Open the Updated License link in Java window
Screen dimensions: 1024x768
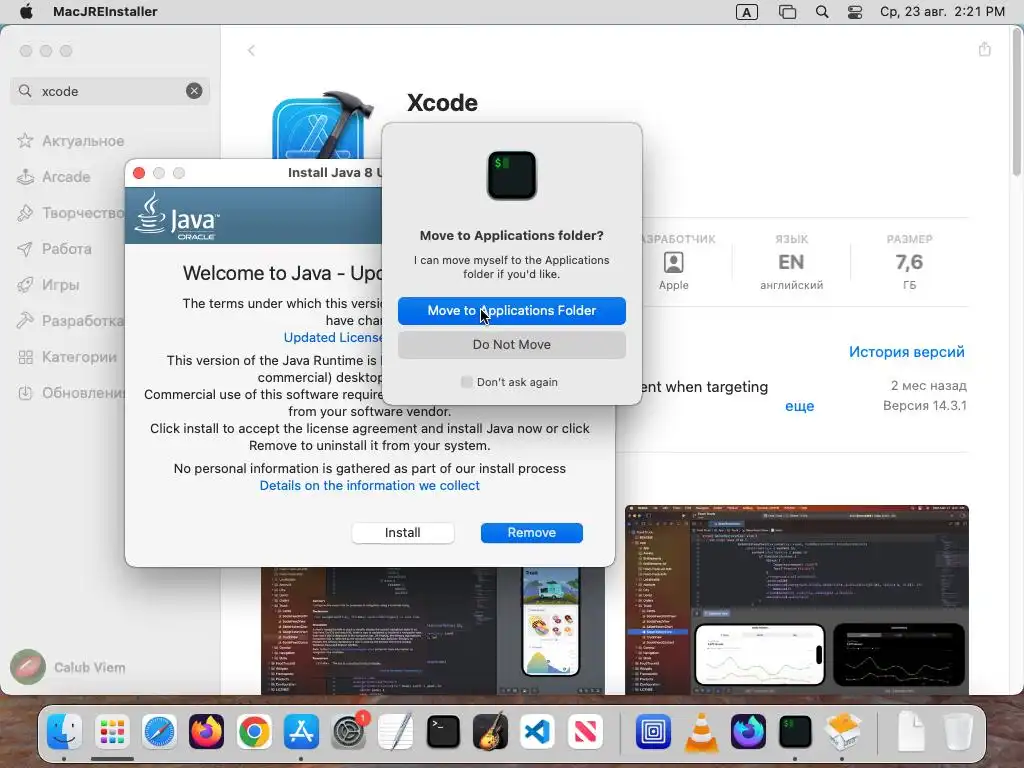coord(333,338)
